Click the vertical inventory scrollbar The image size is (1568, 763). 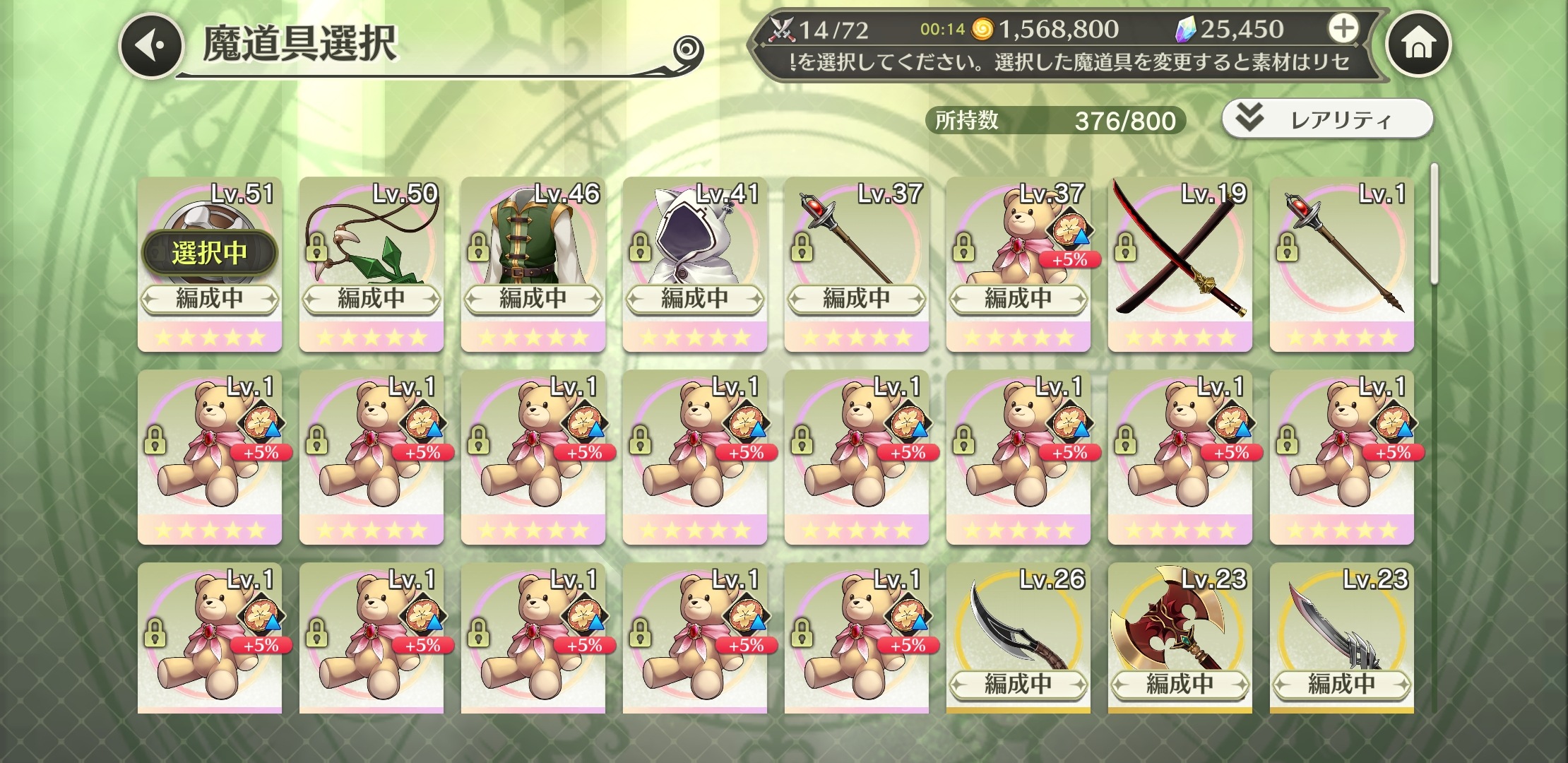[x=1434, y=224]
